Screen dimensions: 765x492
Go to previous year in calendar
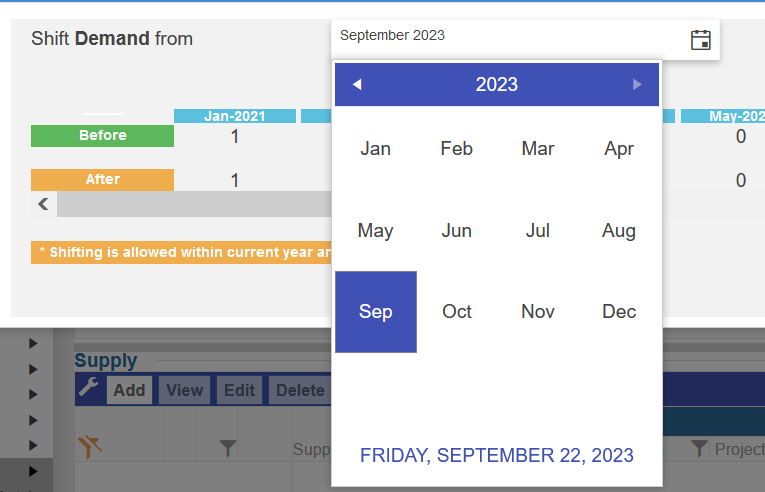[x=357, y=84]
